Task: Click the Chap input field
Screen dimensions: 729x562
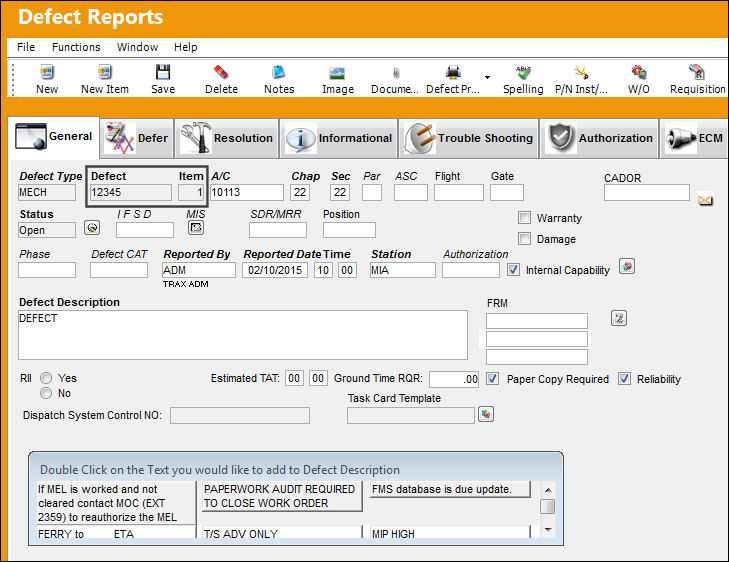Action: 300,192
